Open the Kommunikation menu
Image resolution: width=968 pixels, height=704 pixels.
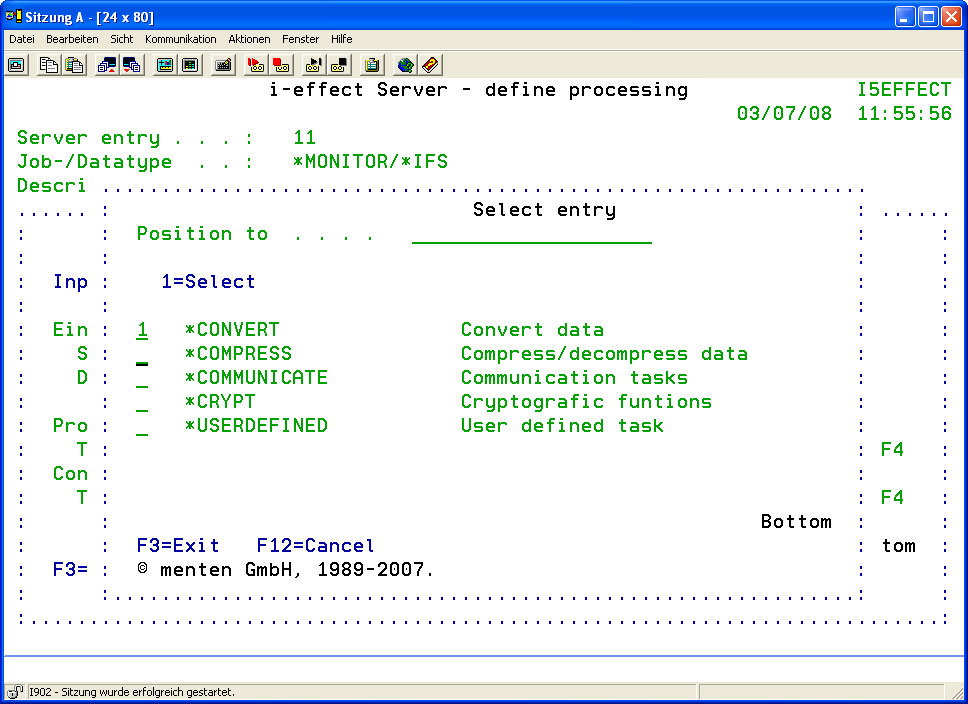[x=180, y=39]
